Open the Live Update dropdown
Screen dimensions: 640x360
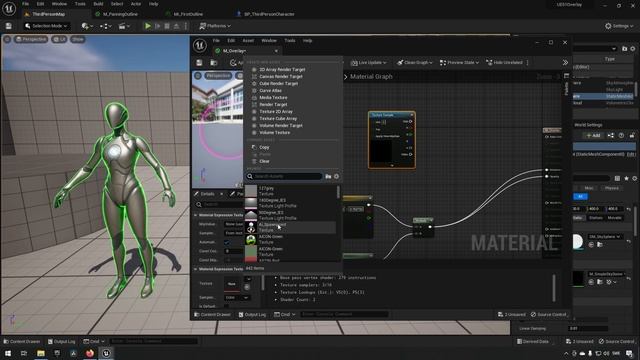click(369, 62)
